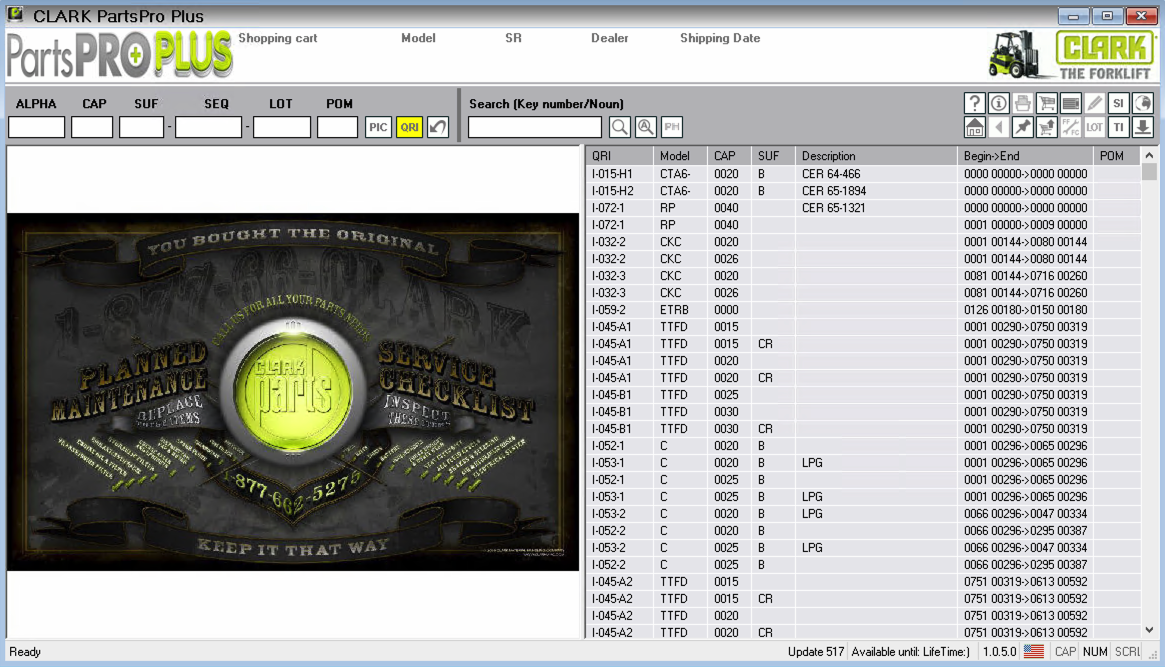Click range 0126 00180->0150 00180
Screen dimensions: 1165x667
click(x=1025, y=310)
